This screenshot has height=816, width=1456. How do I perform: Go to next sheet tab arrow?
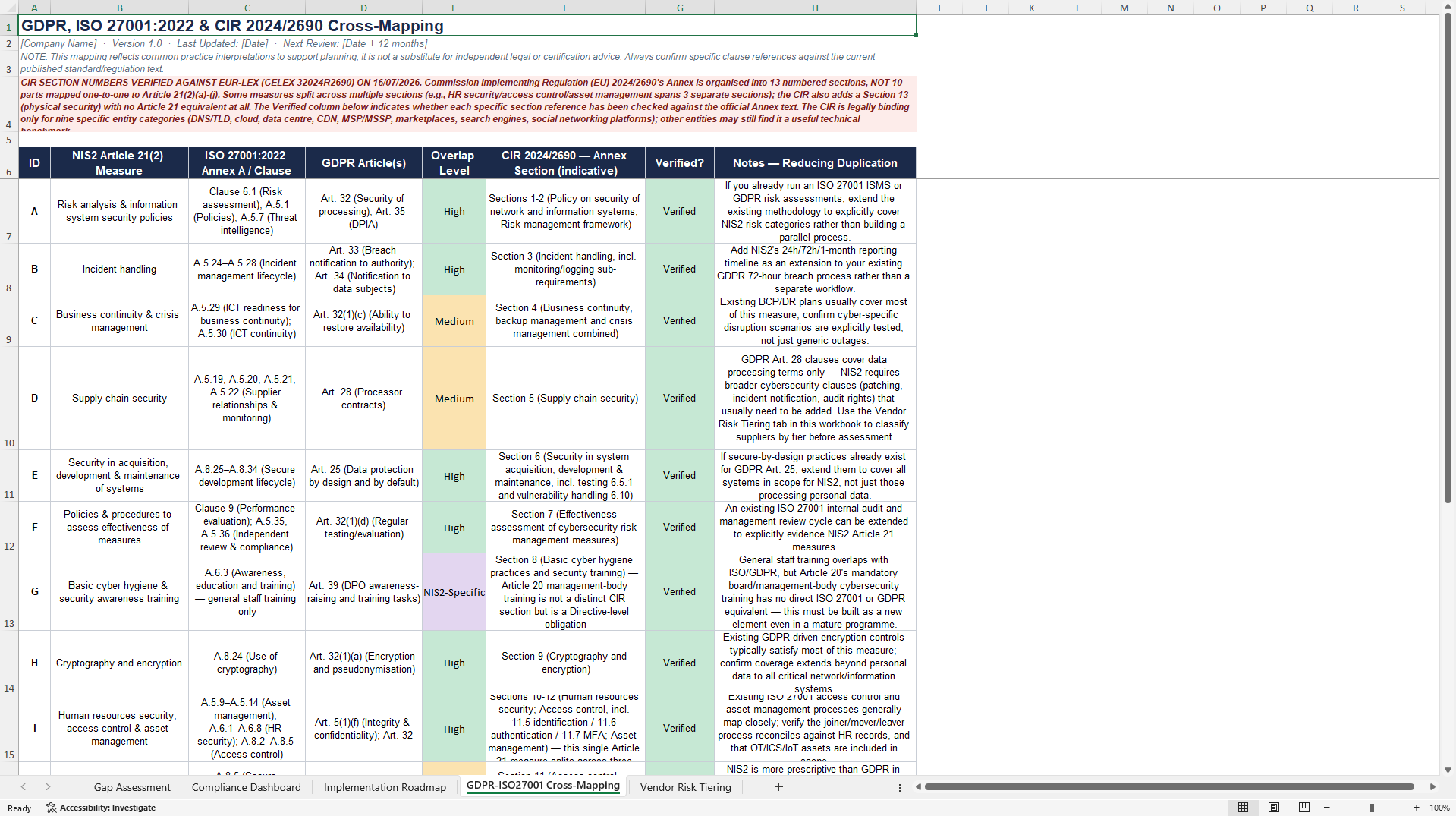tap(48, 787)
